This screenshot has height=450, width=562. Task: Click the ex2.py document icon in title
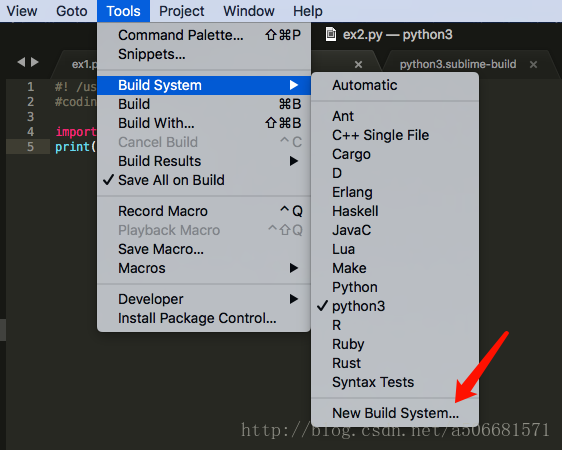331,34
